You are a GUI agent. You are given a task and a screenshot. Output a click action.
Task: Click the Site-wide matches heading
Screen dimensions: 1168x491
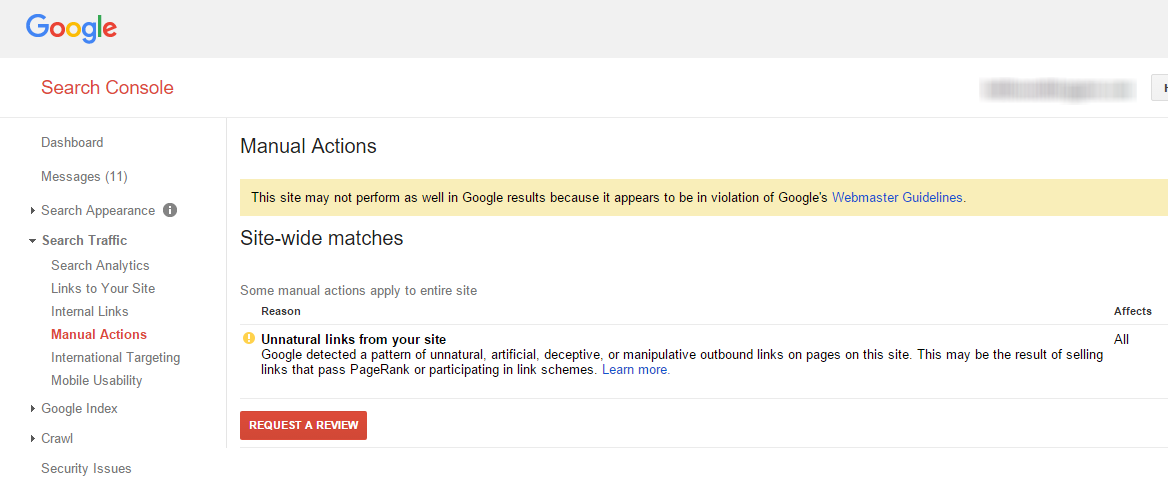[x=322, y=238]
